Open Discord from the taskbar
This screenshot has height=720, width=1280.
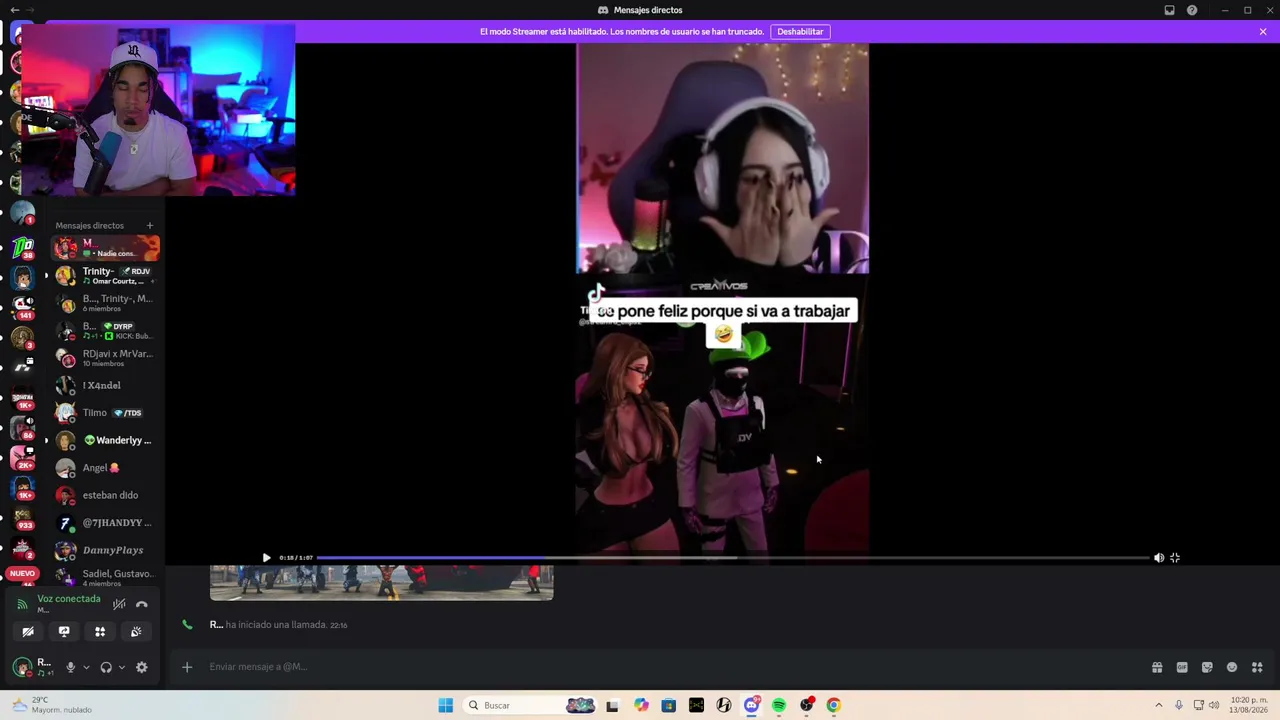coord(752,705)
